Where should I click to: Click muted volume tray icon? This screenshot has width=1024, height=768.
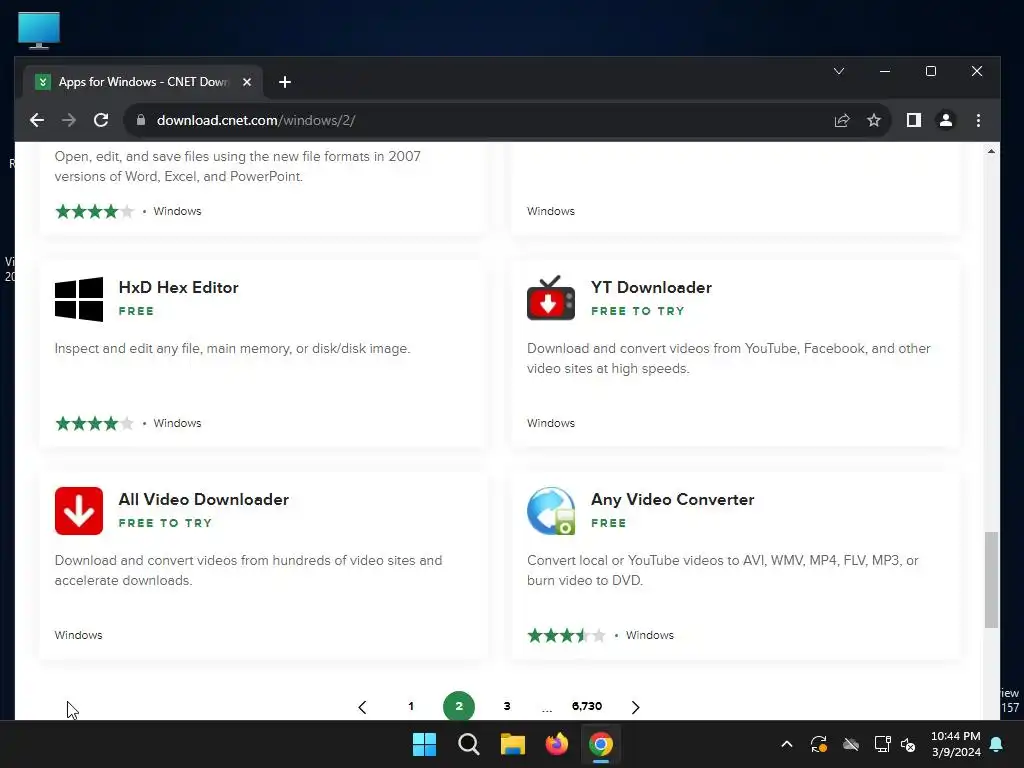(908, 744)
